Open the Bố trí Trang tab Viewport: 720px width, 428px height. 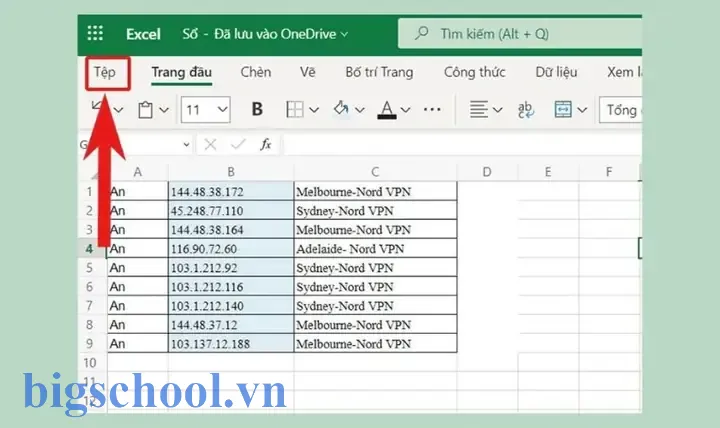click(379, 72)
